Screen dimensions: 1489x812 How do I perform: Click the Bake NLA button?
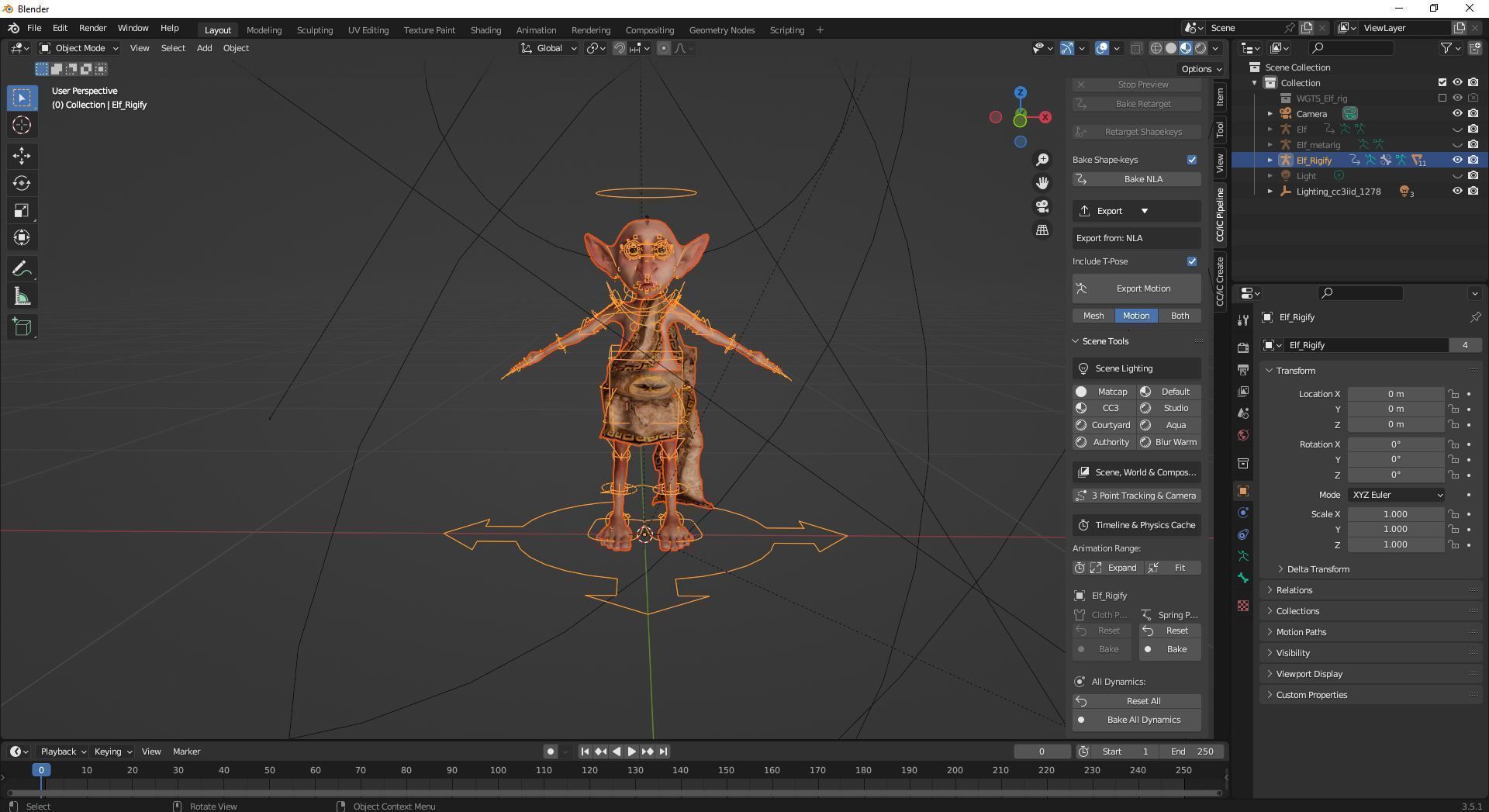(x=1137, y=179)
